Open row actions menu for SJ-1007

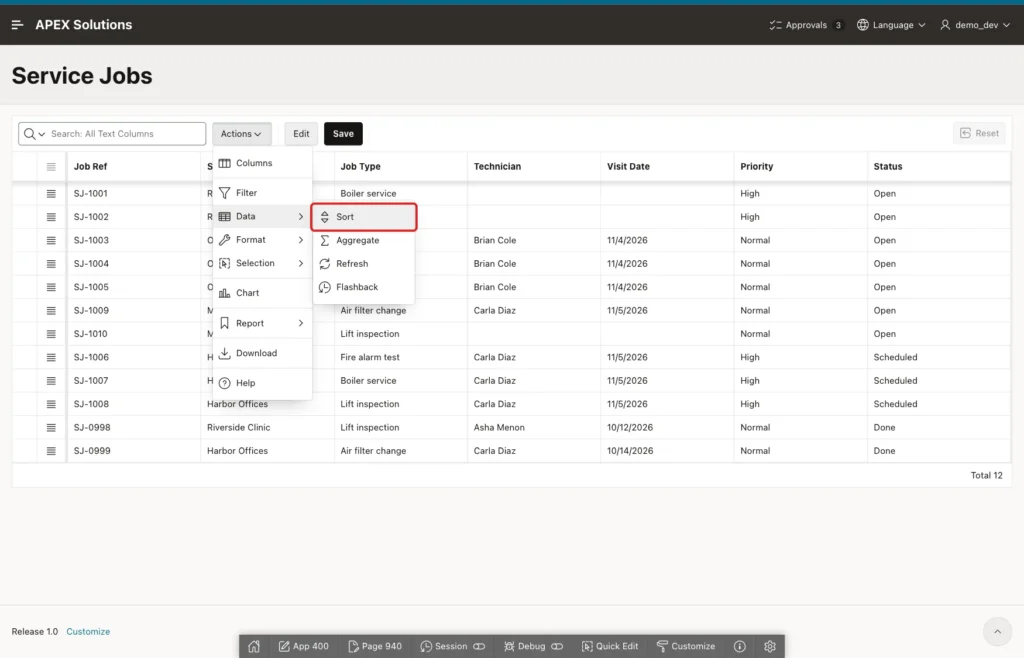coord(51,381)
